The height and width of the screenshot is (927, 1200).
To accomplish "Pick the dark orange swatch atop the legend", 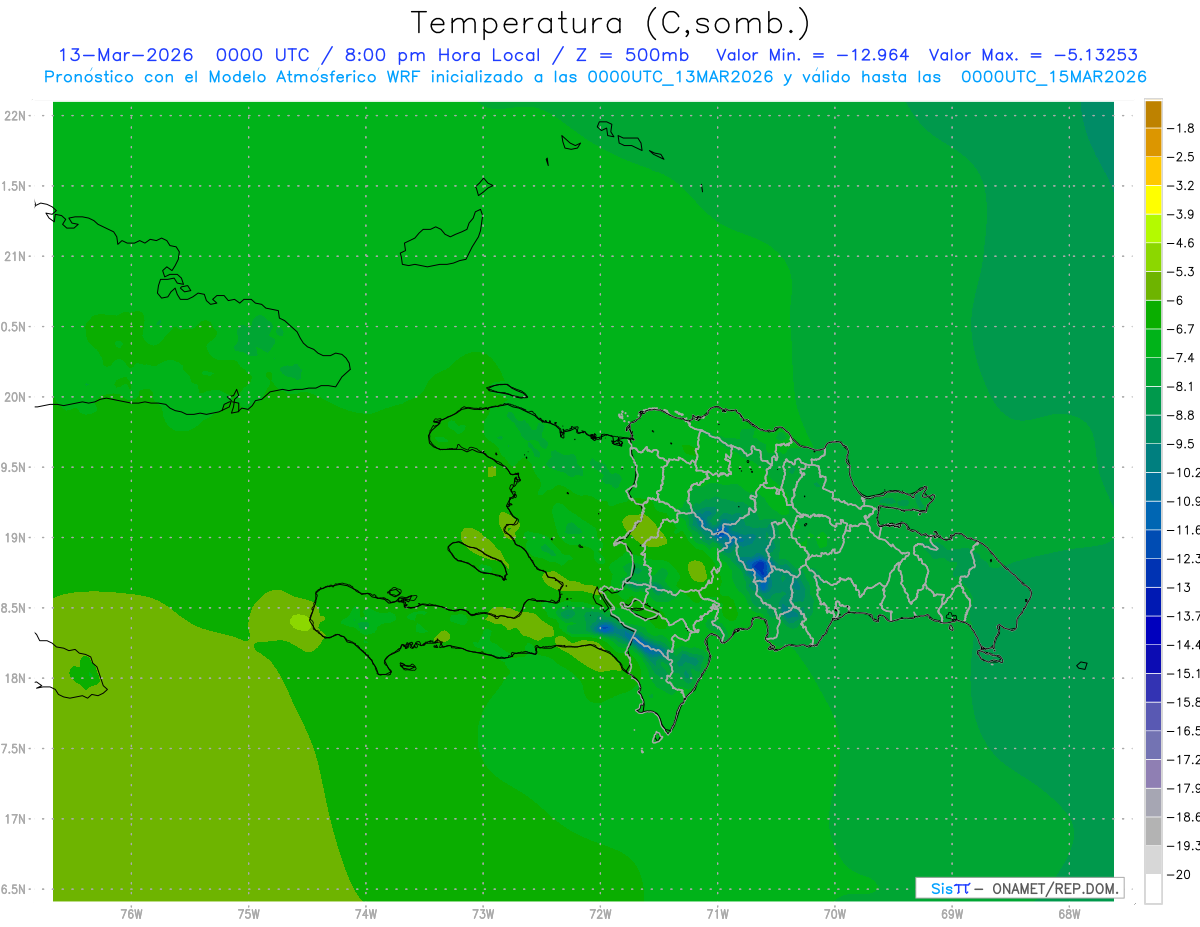I will coord(1153,114).
